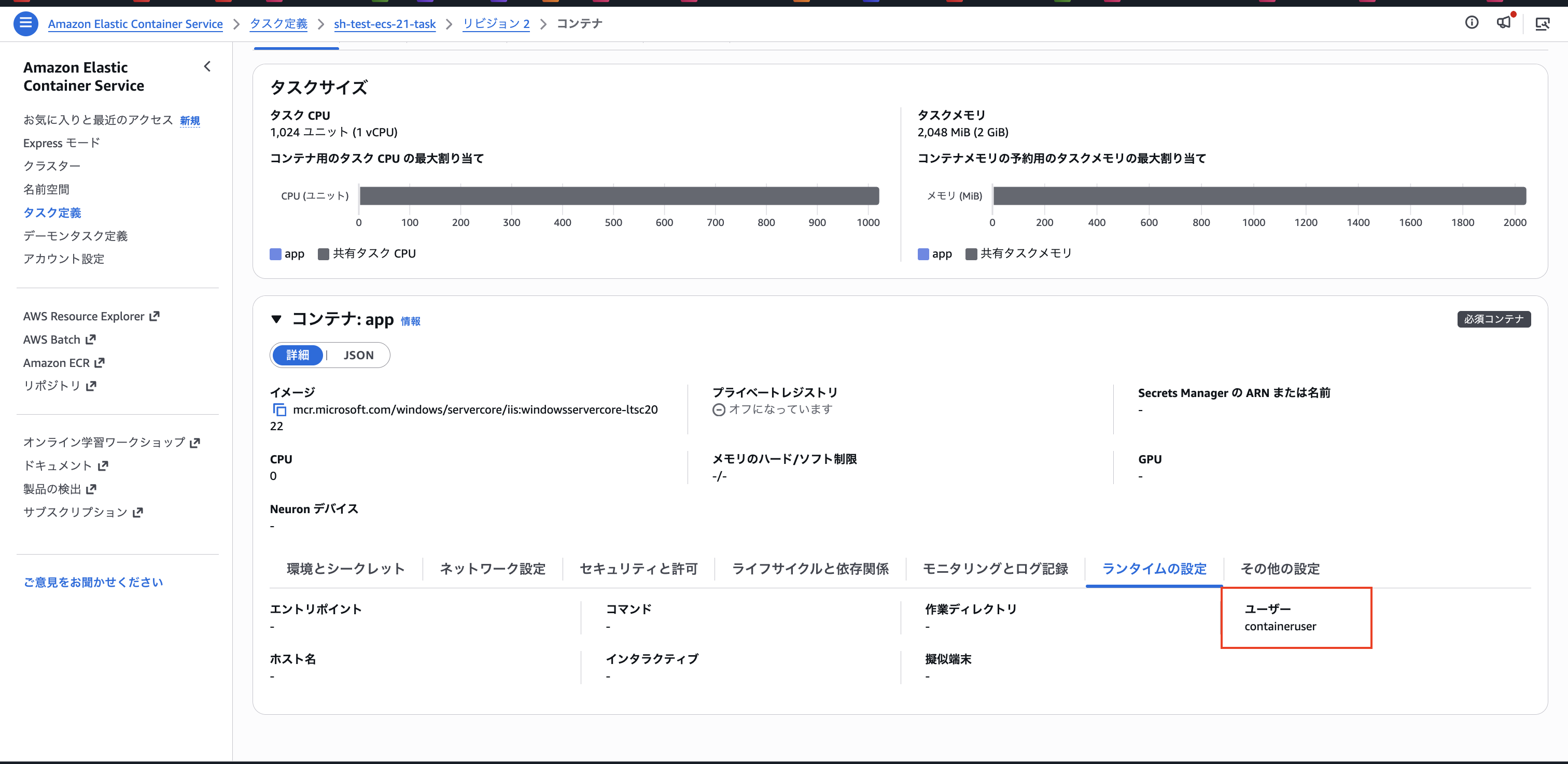Click the 必須コンテナ badge
Screen dimensions: 1568x764
pyautogui.click(x=1494, y=319)
